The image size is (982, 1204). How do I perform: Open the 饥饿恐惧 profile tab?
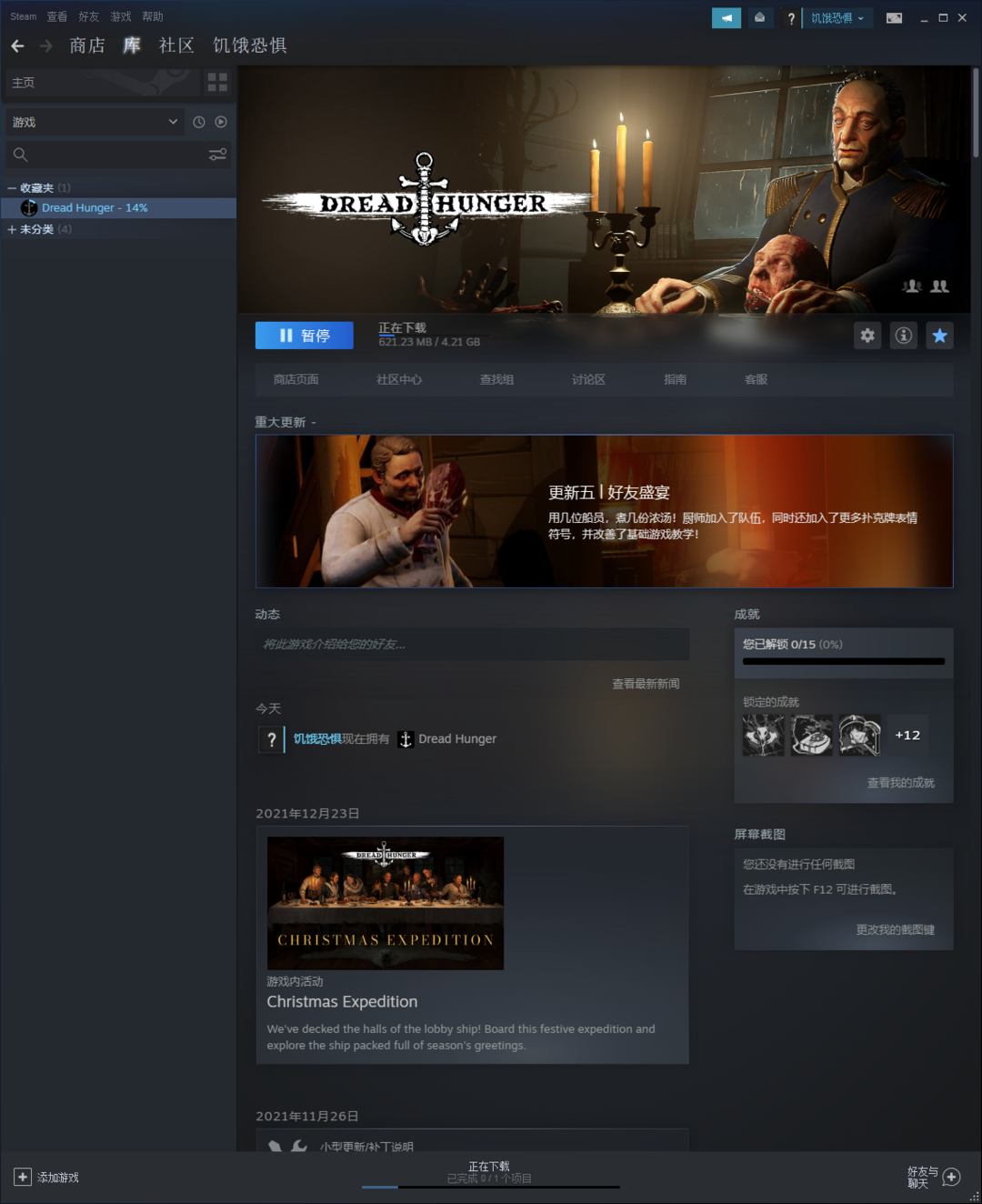[x=250, y=45]
